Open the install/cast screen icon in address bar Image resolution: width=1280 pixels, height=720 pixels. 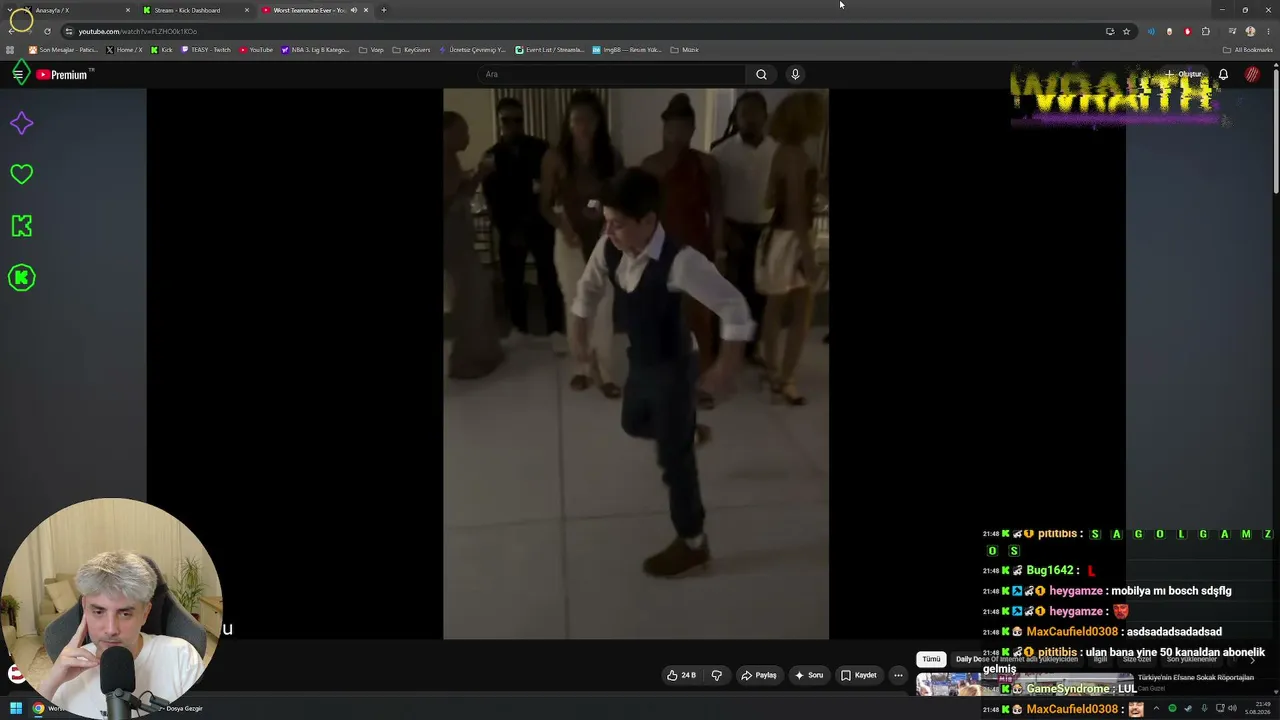(1110, 31)
